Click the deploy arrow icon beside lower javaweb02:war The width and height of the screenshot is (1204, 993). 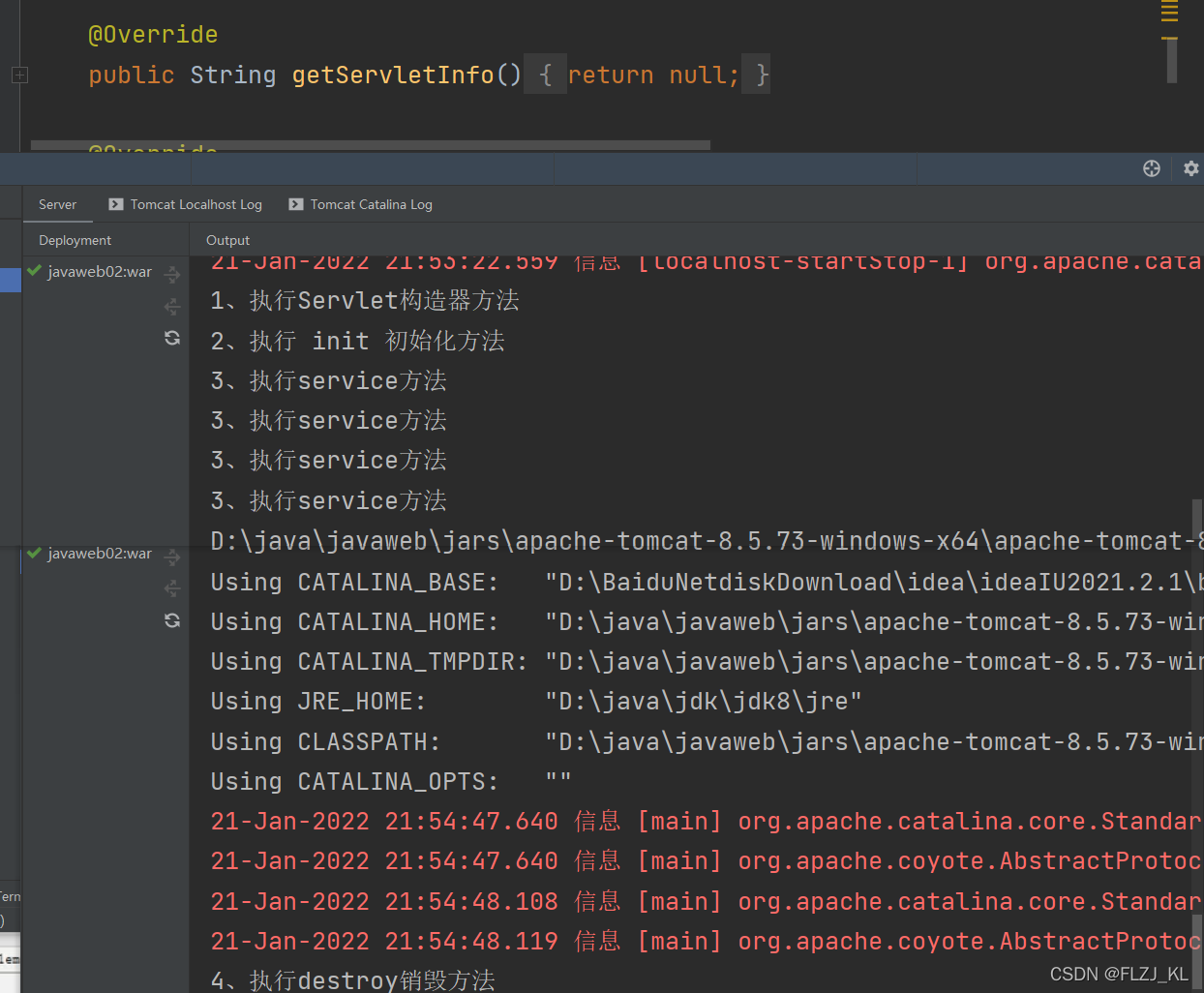[172, 557]
